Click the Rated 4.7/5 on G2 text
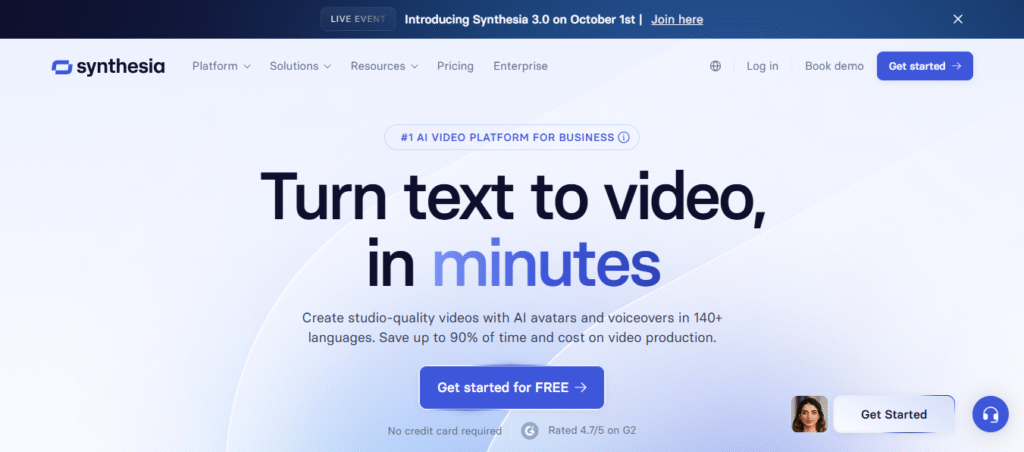The width and height of the screenshot is (1024, 452). 592,431
